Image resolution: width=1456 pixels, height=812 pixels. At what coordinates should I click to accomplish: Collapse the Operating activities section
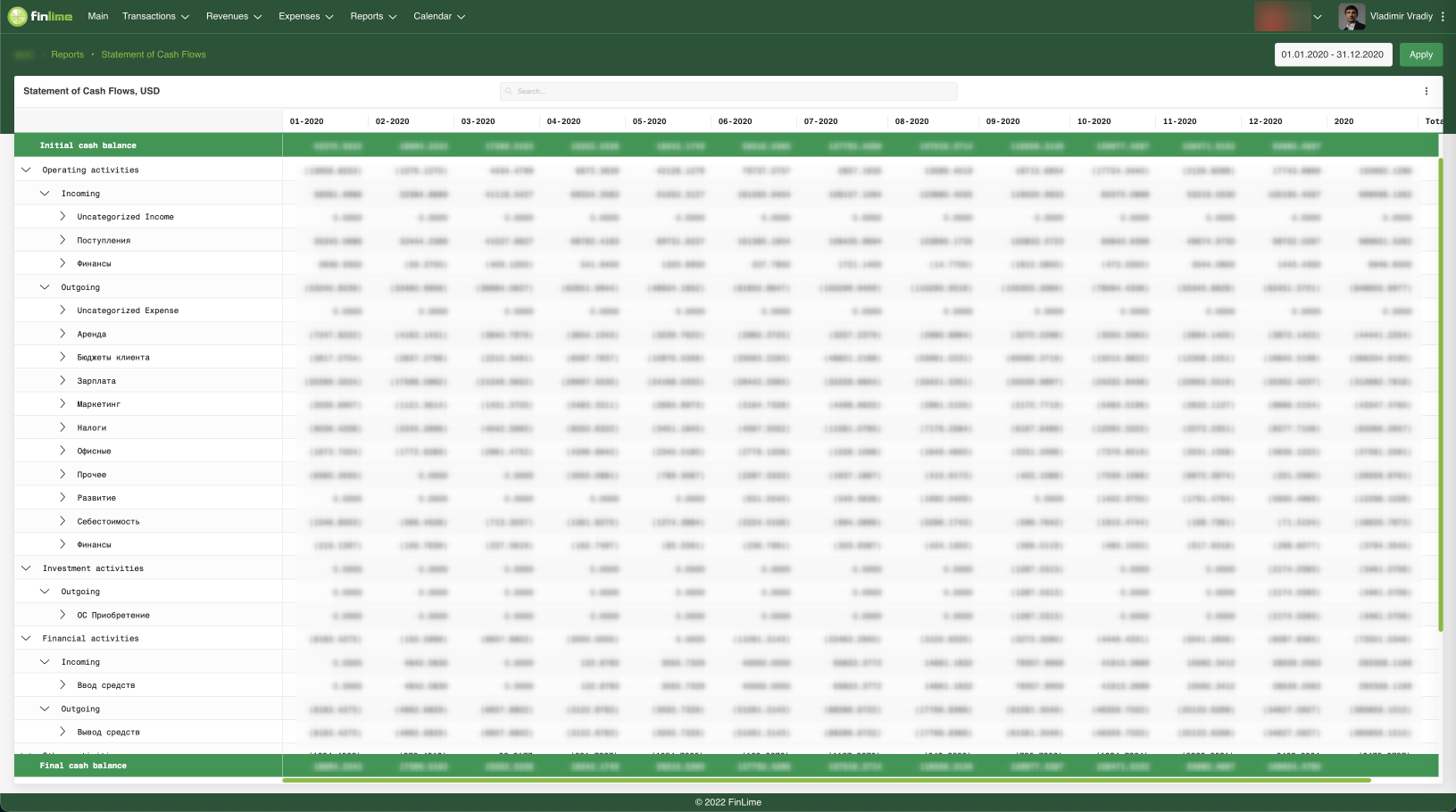coord(26,170)
